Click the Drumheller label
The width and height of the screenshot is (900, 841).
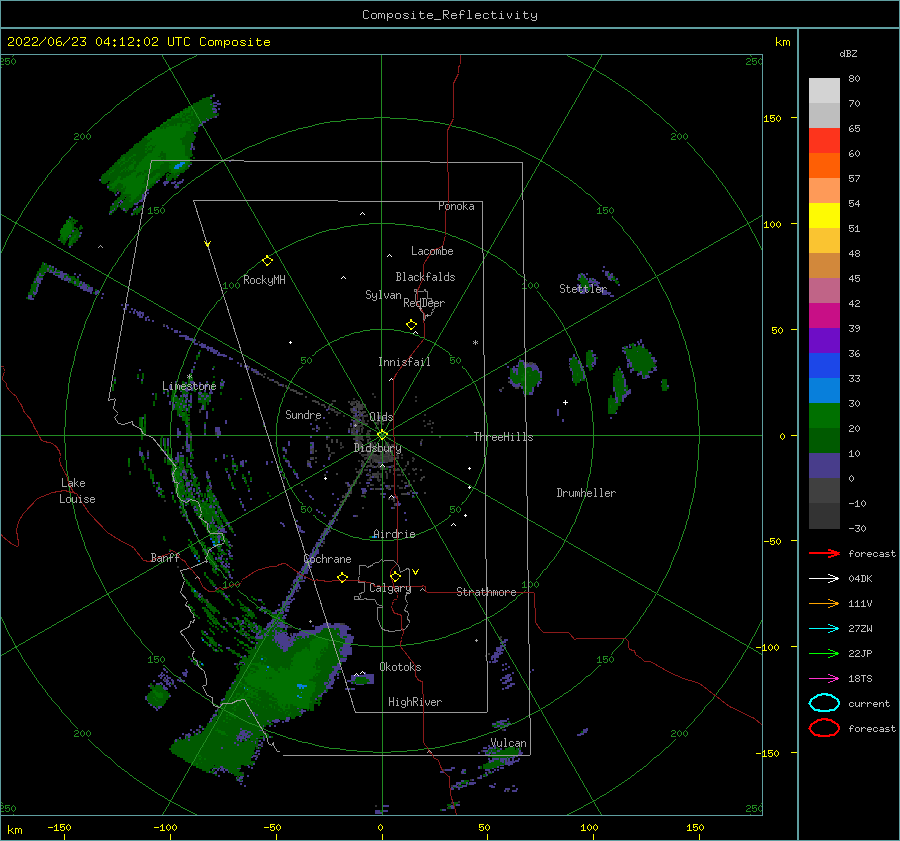(586, 493)
